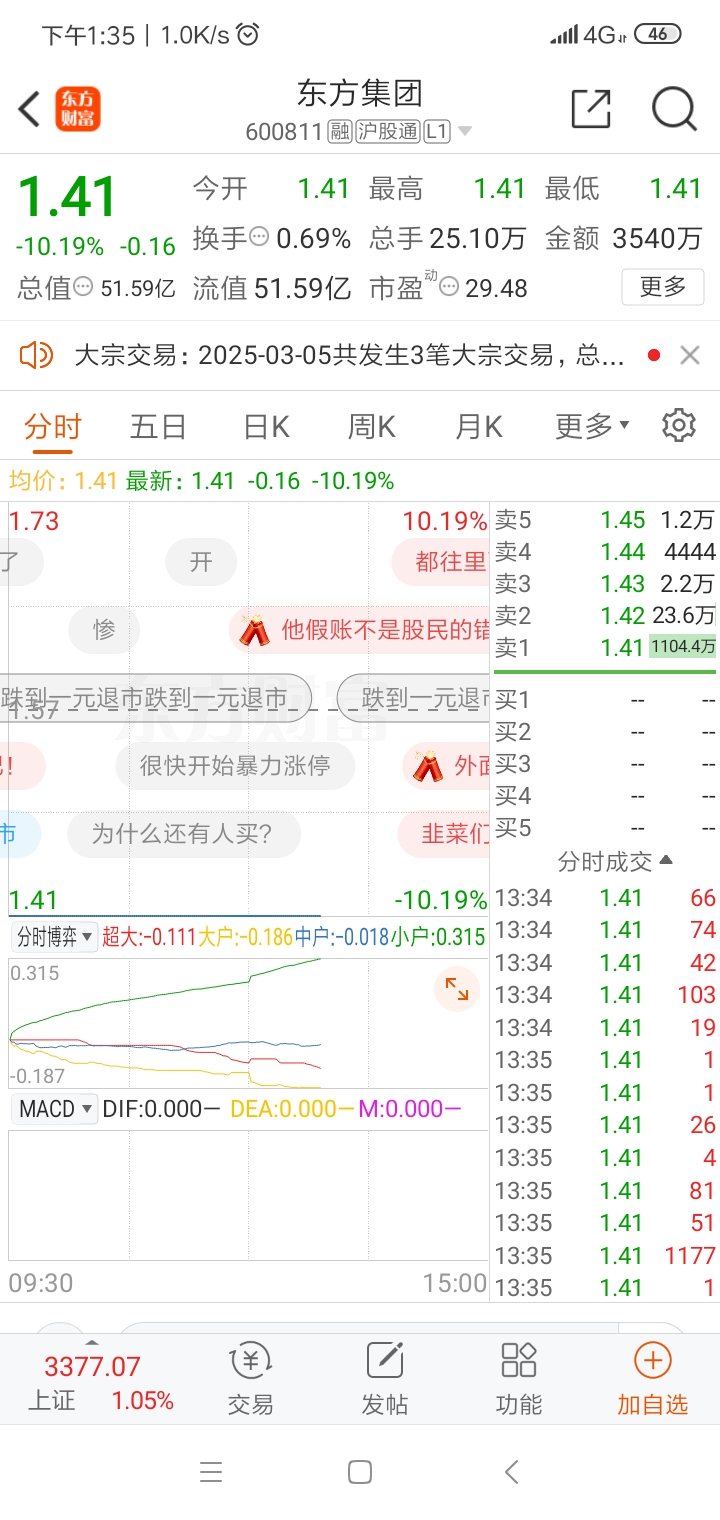720x1520 pixels.
Task: Tap the 开 comment bubble
Action: [201, 562]
